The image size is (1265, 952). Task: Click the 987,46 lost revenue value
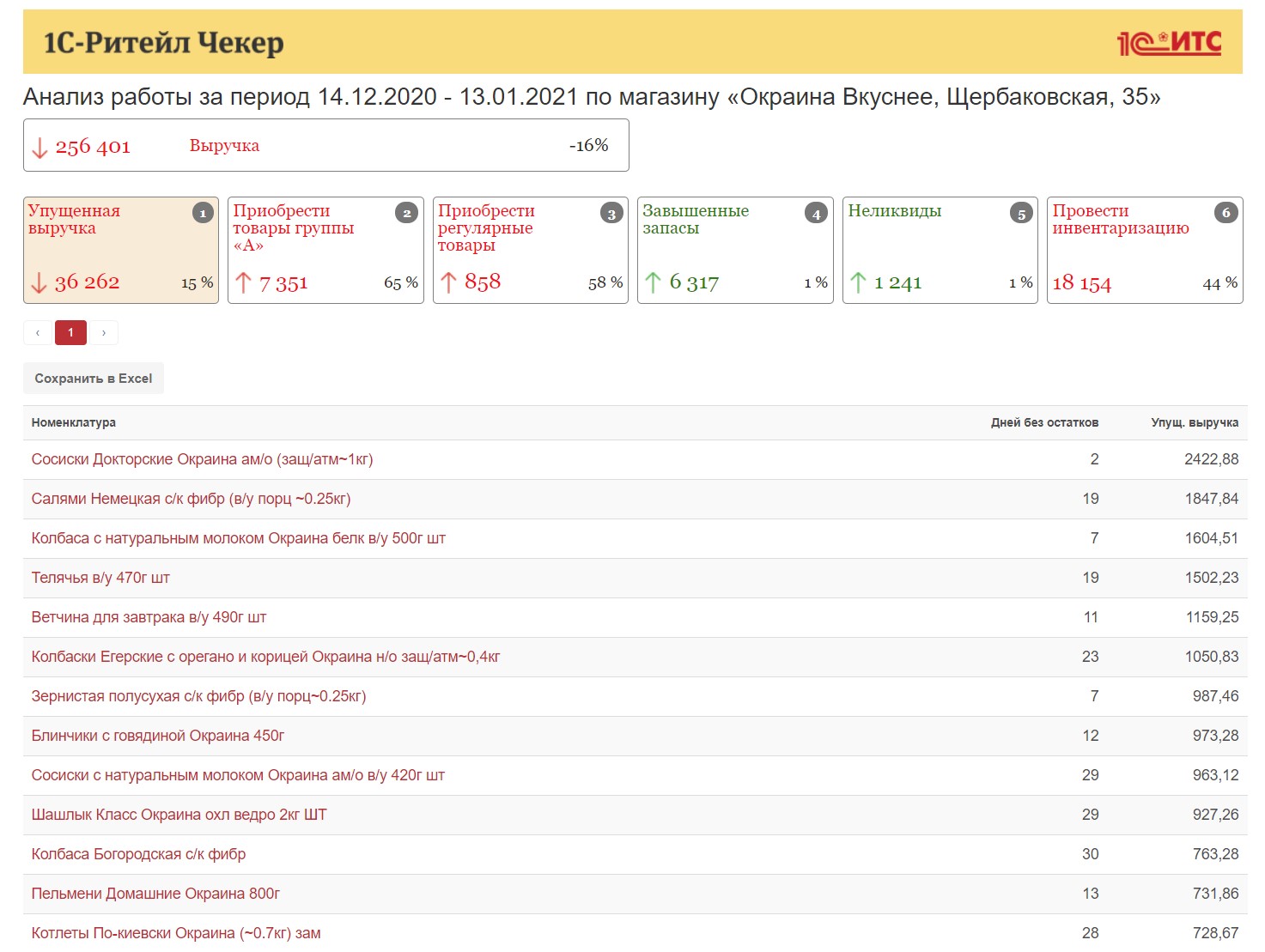[x=1215, y=696]
